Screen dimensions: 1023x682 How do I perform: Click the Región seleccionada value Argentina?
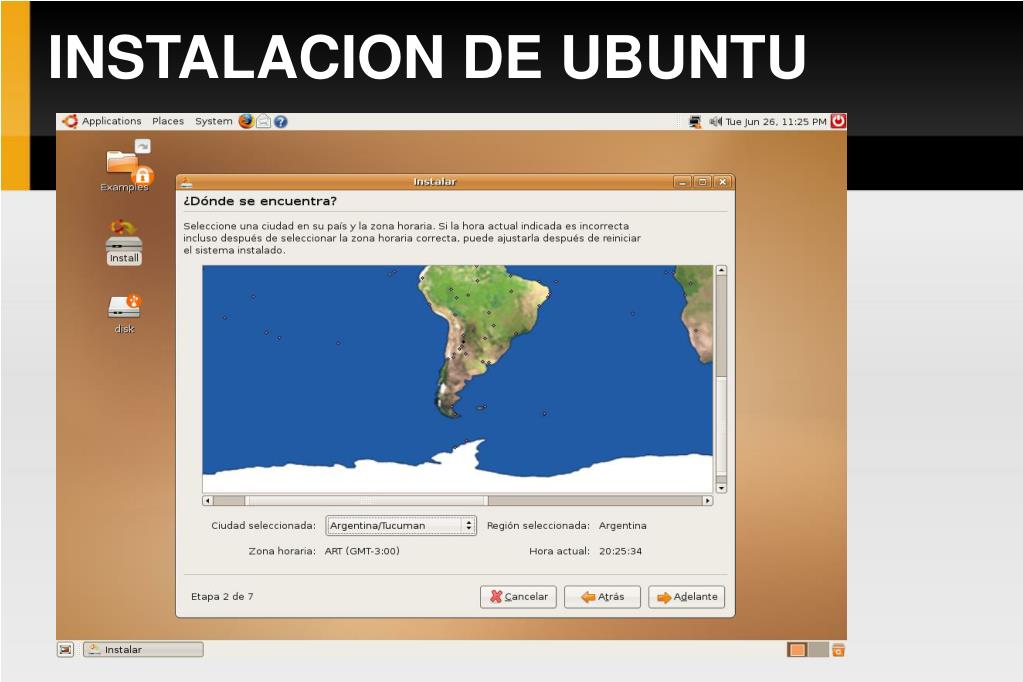coord(622,525)
